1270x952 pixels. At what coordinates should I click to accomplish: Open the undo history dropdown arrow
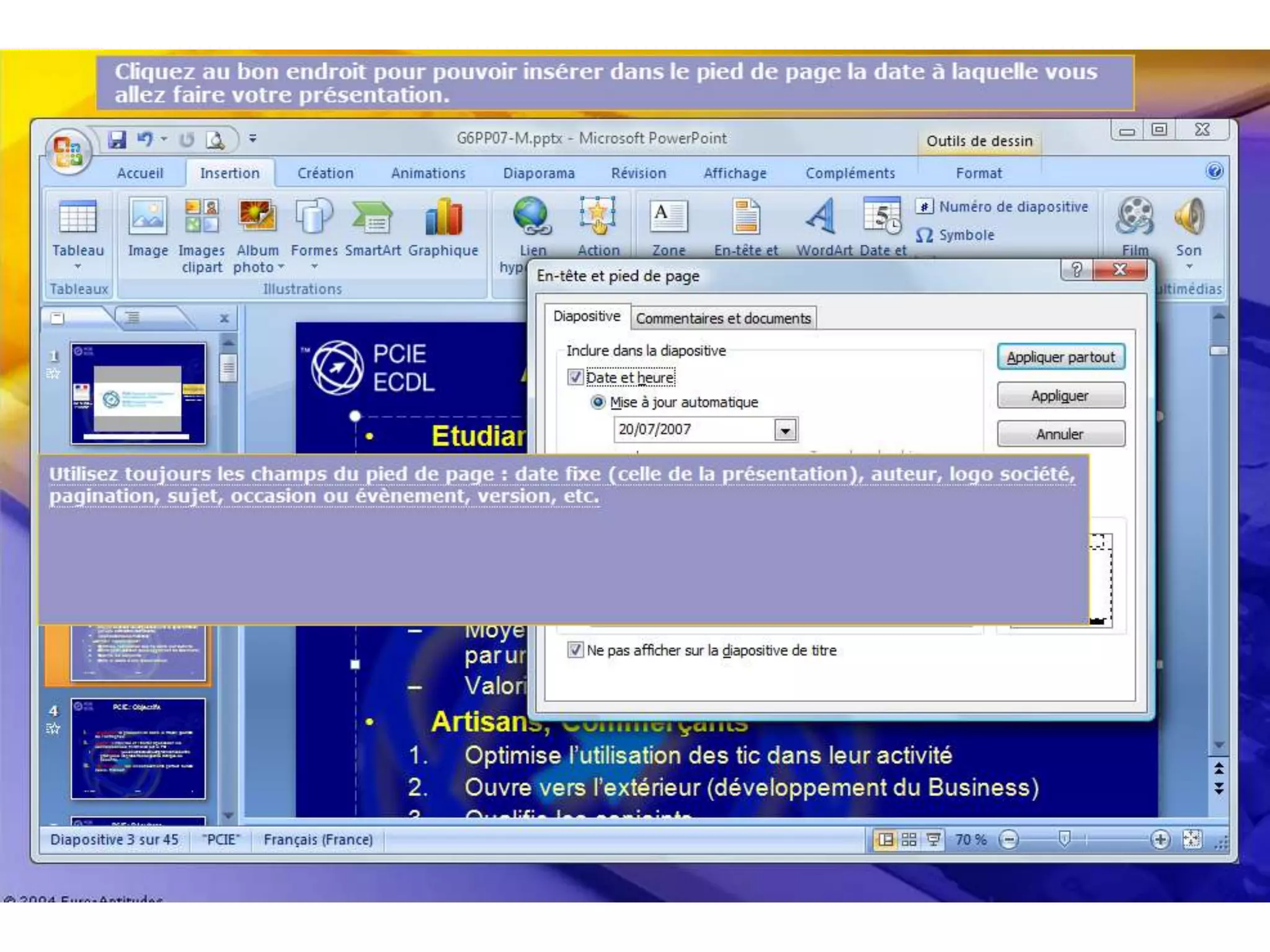164,139
